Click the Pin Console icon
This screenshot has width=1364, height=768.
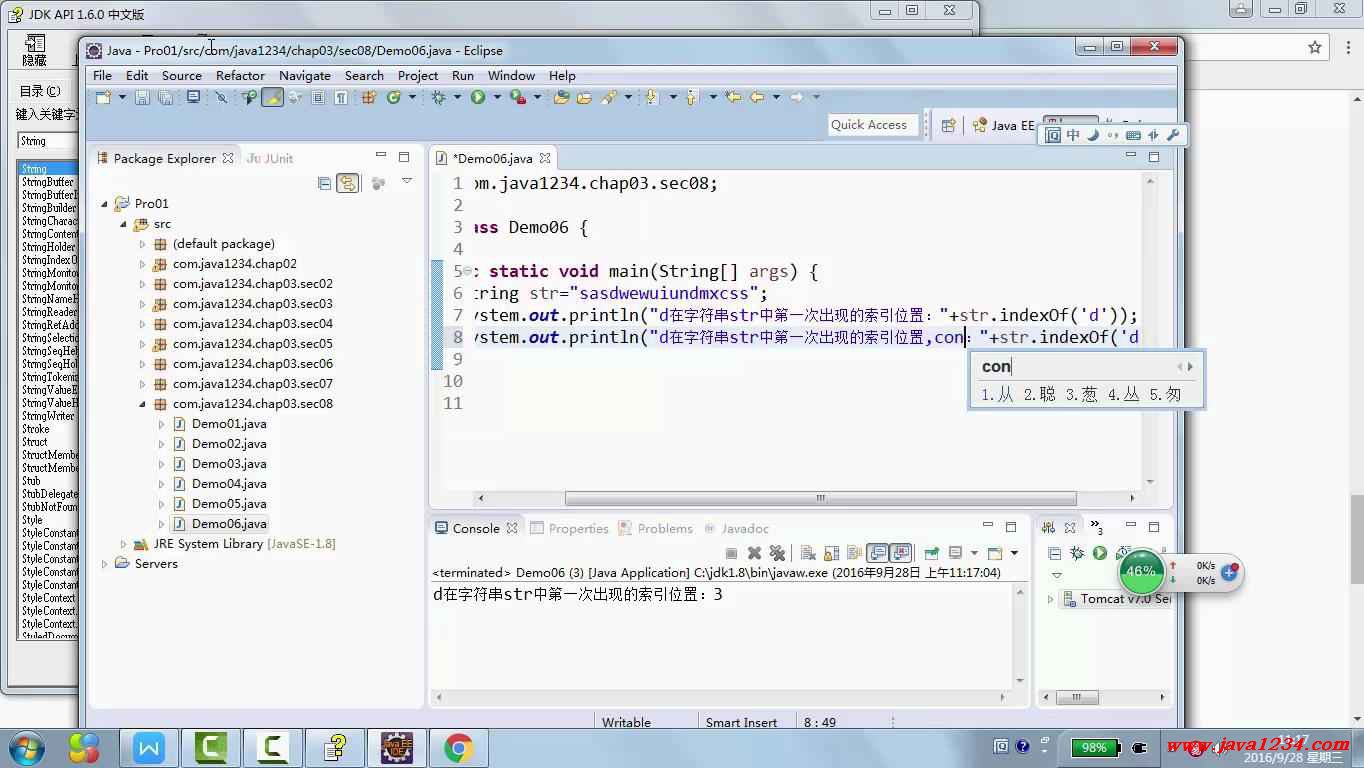coord(931,553)
